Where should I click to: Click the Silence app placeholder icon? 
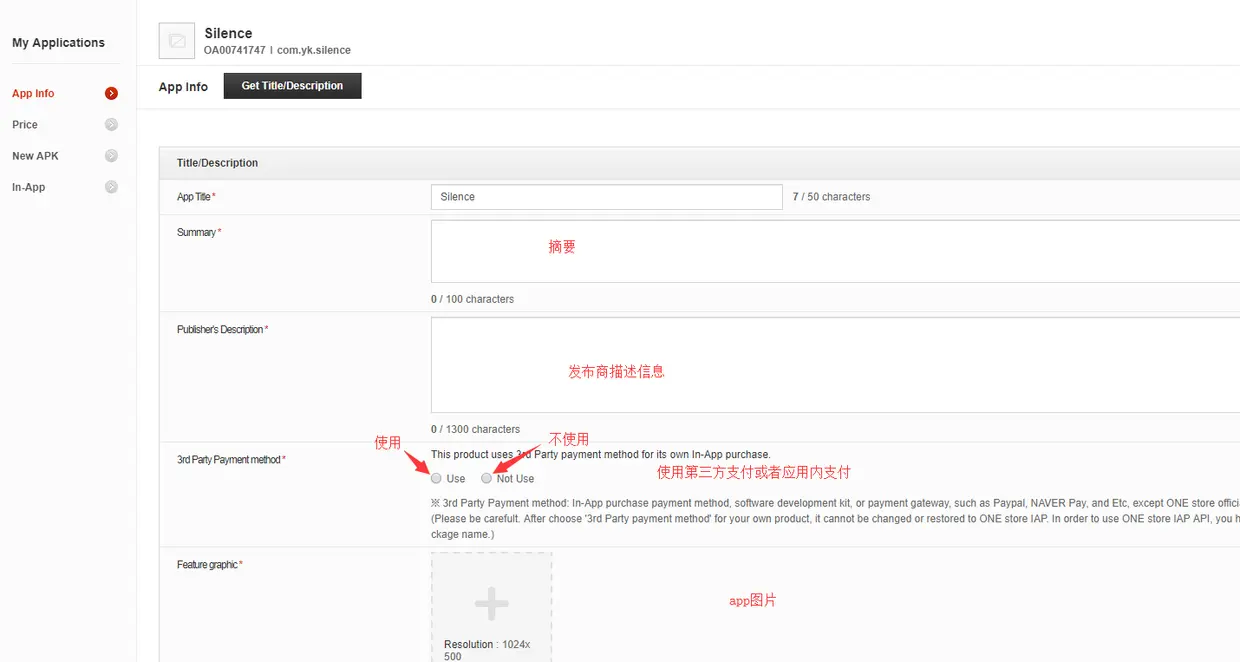point(177,41)
